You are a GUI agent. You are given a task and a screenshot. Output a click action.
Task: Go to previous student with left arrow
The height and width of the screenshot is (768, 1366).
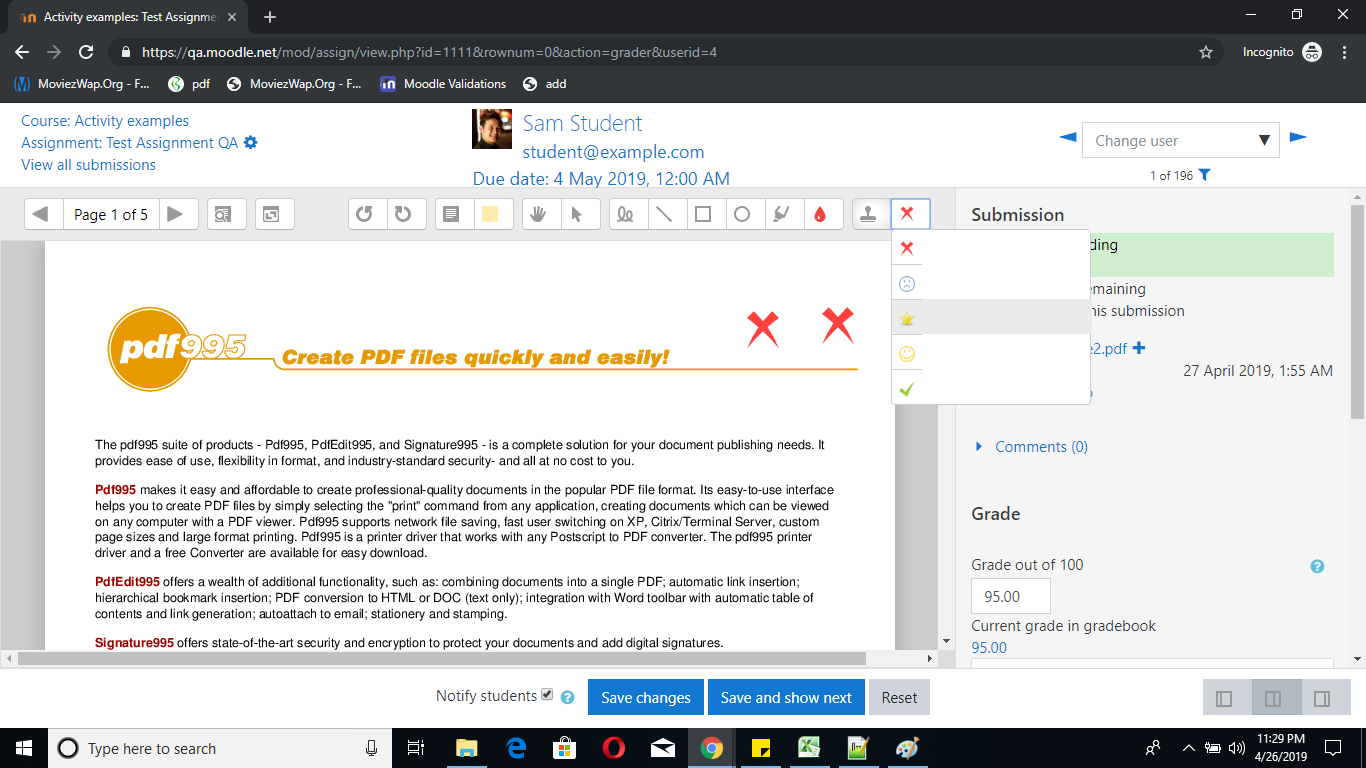click(1068, 137)
